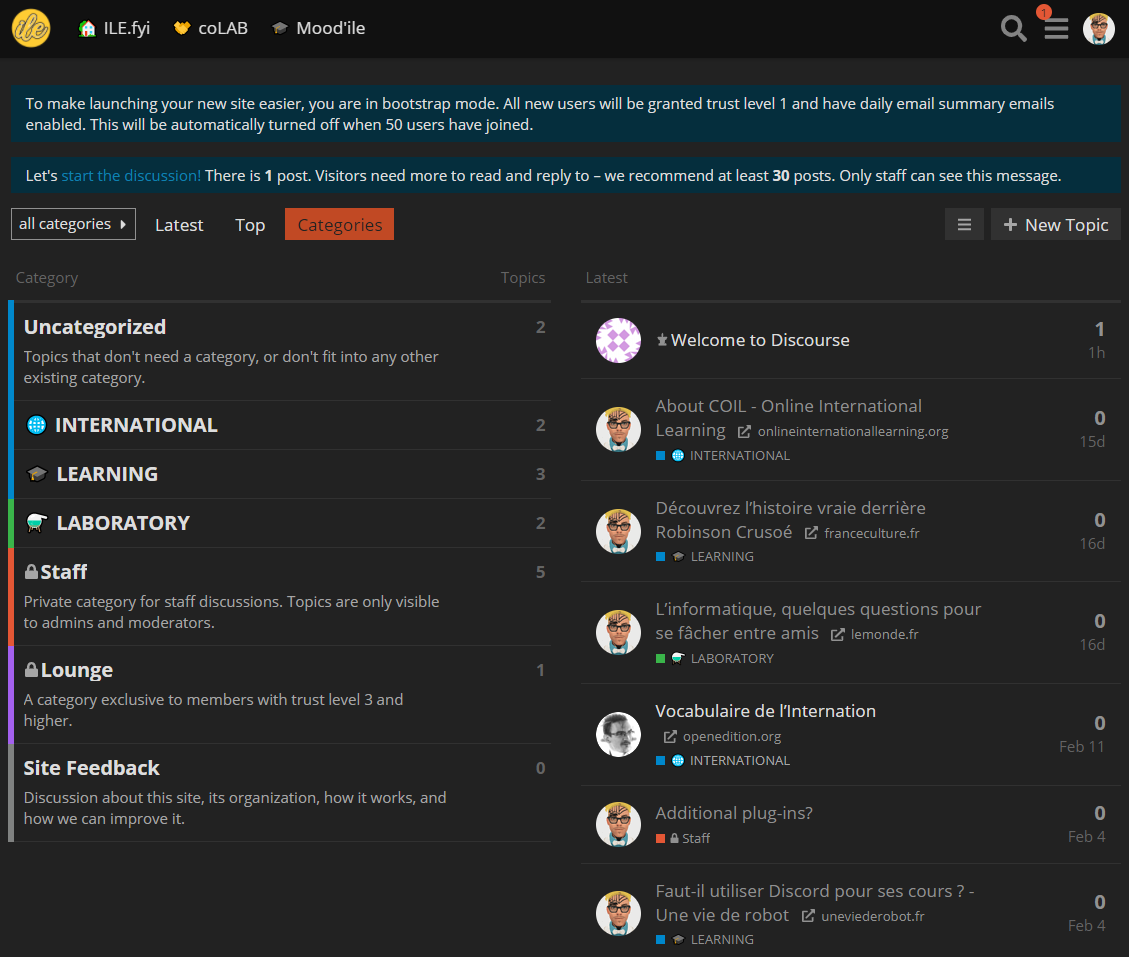Click the user avatar in the header
Viewport: 1129px width, 957px height.
click(x=1098, y=29)
